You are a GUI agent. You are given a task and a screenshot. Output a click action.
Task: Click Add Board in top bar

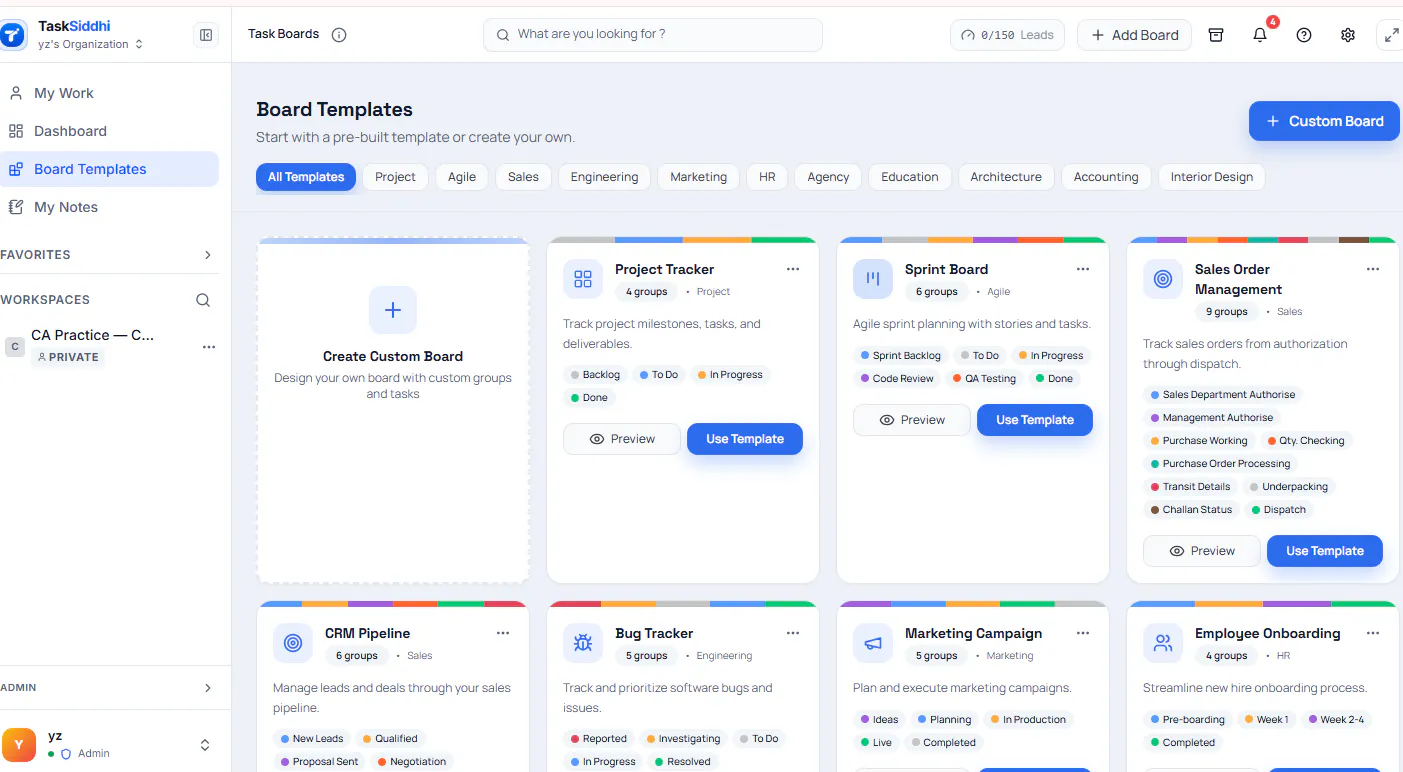pos(1134,35)
